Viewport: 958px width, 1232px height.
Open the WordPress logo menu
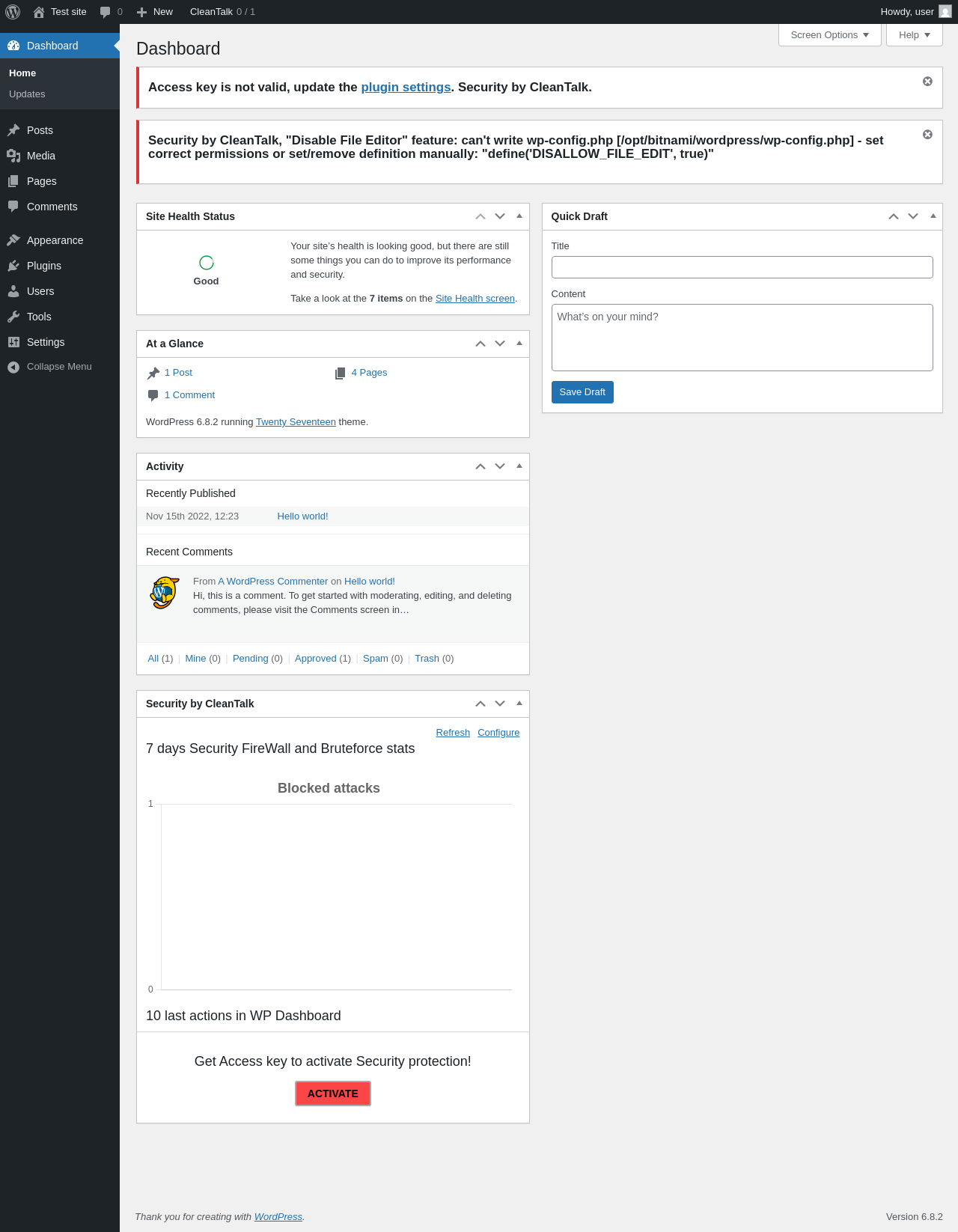[13, 12]
